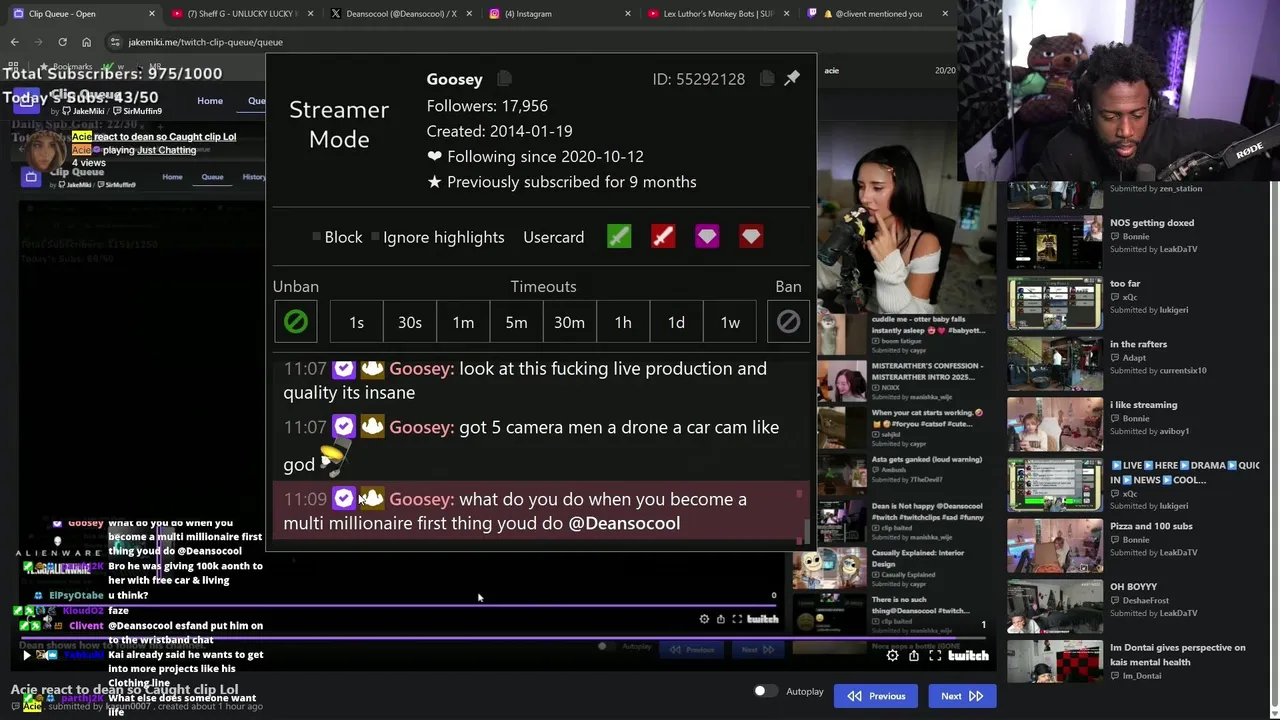Toggle fullscreen in inner nested player

737,619
